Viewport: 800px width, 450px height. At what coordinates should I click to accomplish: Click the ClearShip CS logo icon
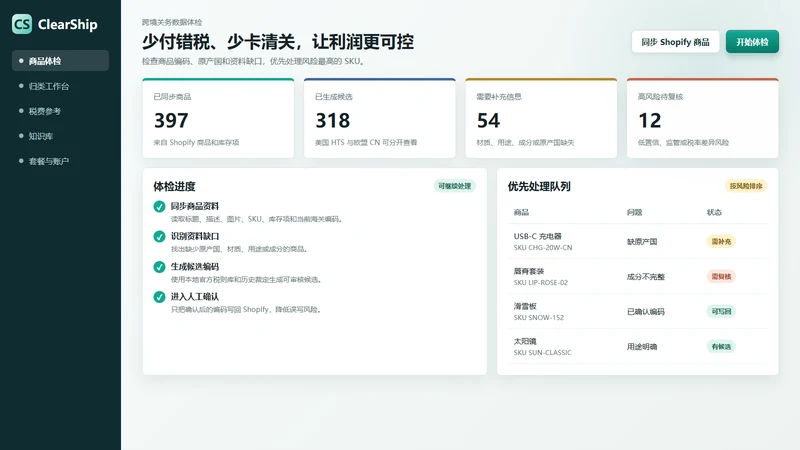click(x=22, y=24)
